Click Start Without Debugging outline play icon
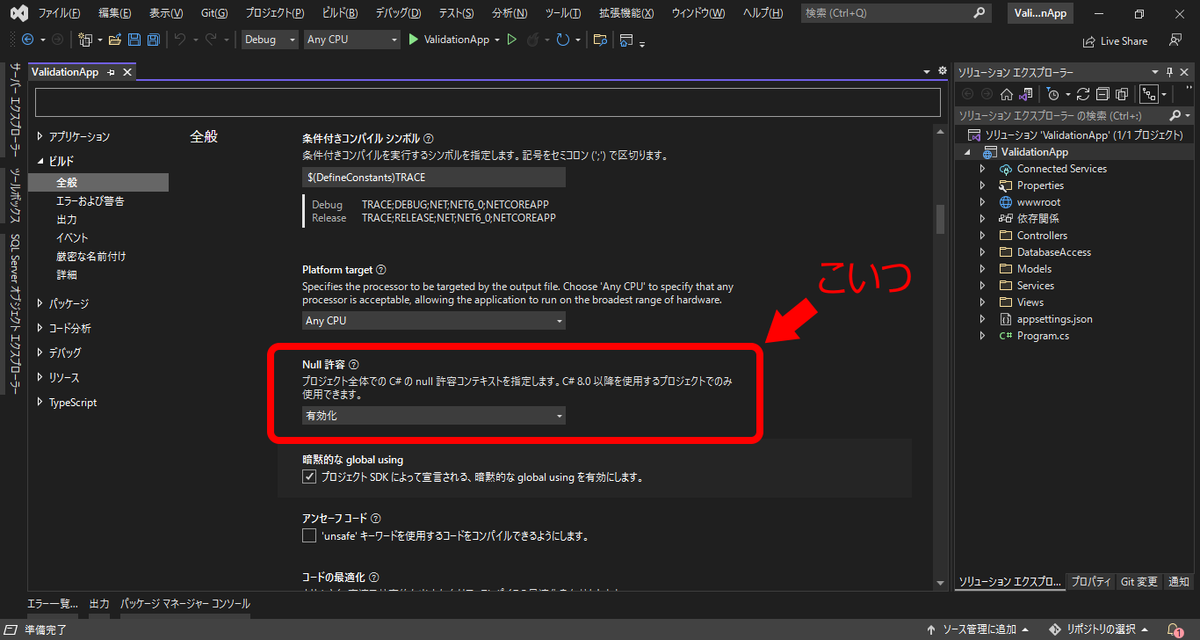1200x640 pixels. coord(511,40)
